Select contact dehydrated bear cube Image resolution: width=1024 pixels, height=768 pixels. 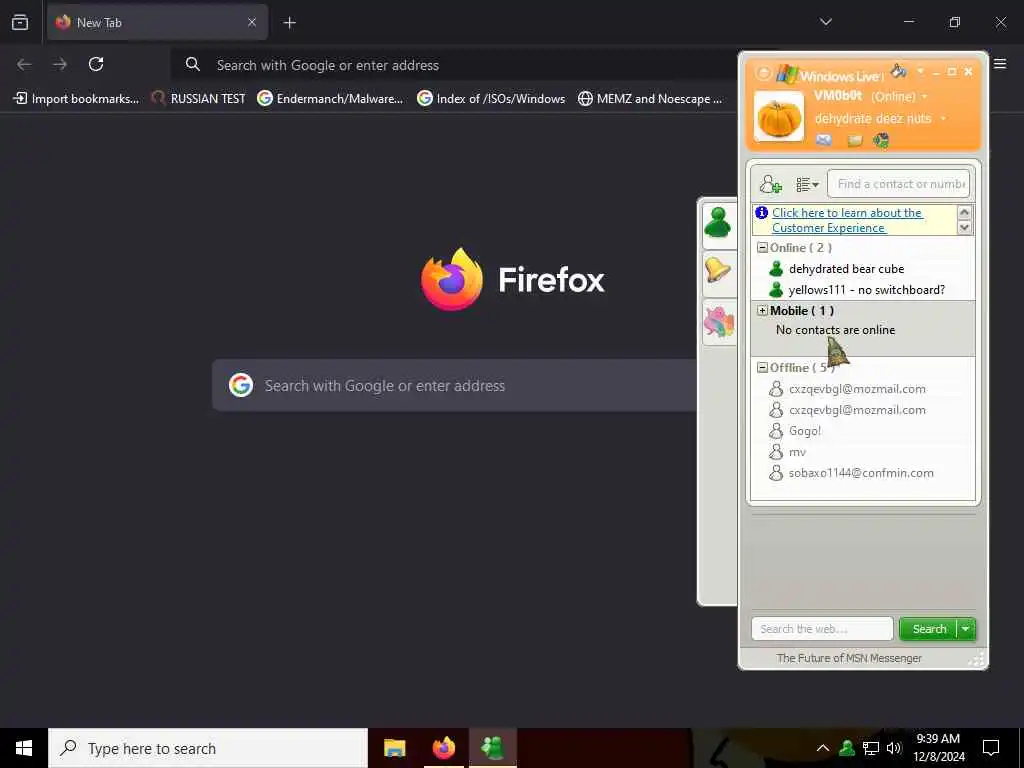pyautogui.click(x=846, y=268)
